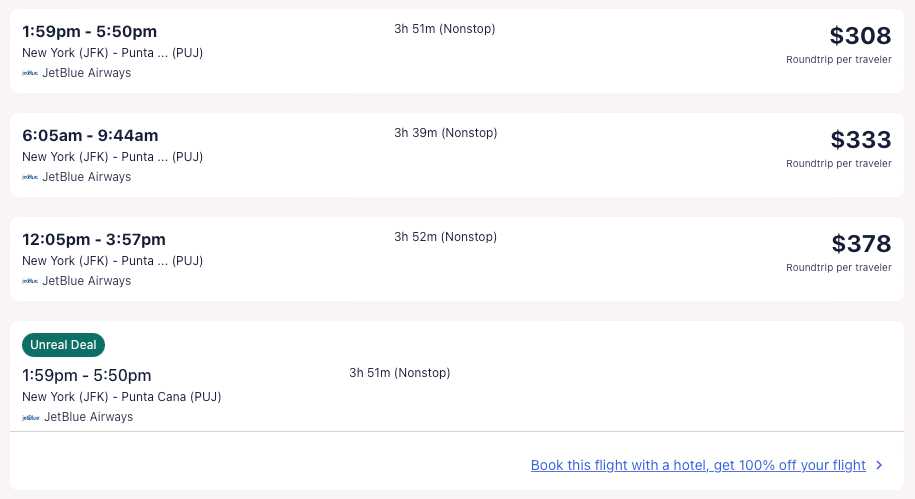Click JetBlue logo in the $378 flight

[x=30, y=281]
